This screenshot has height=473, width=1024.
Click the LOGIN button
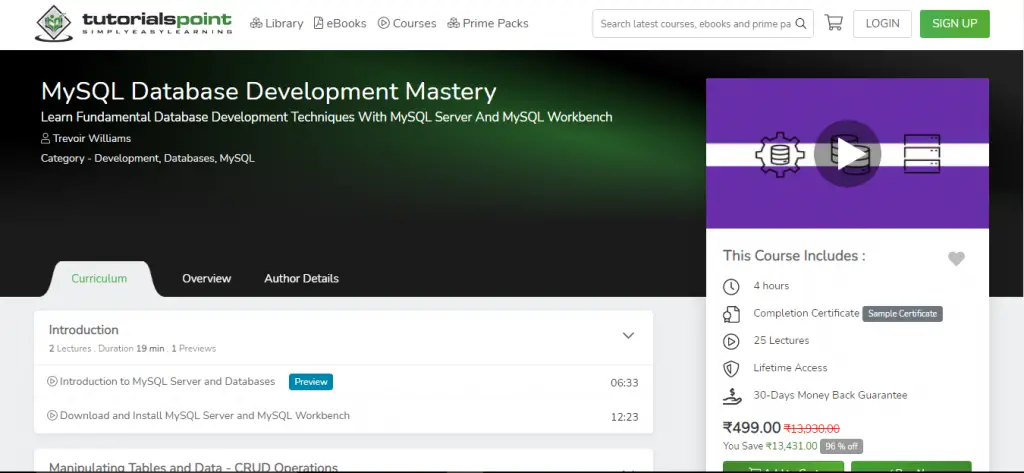[882, 24]
